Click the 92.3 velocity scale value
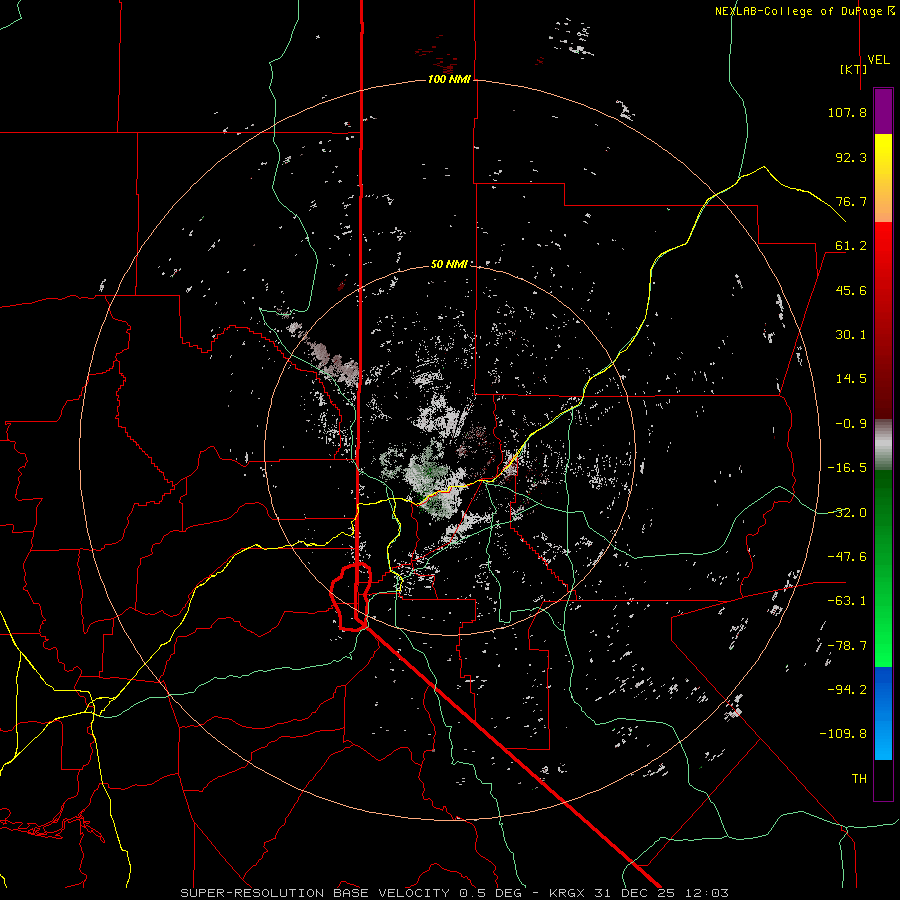The width and height of the screenshot is (900, 900). click(851, 157)
